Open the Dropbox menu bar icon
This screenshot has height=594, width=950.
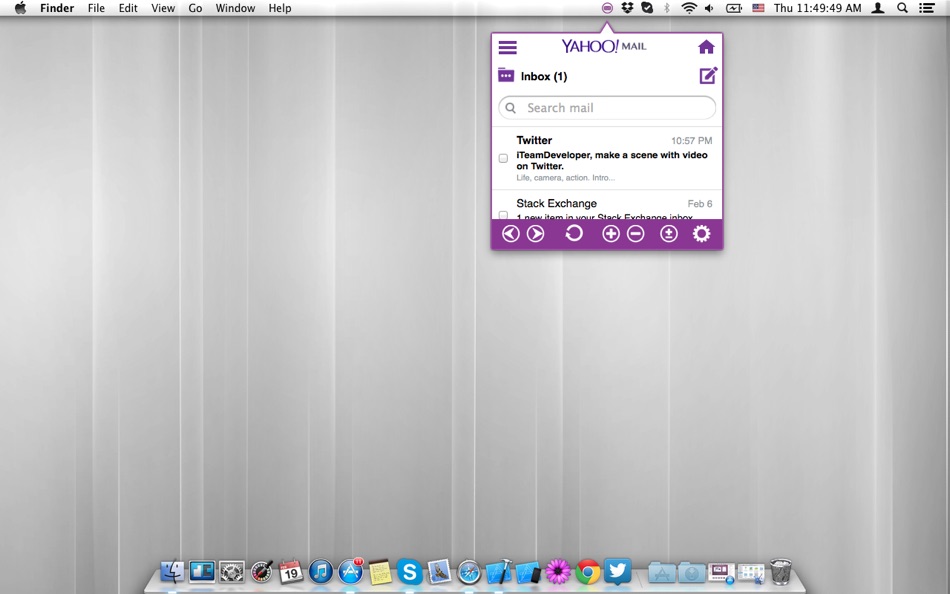627,8
